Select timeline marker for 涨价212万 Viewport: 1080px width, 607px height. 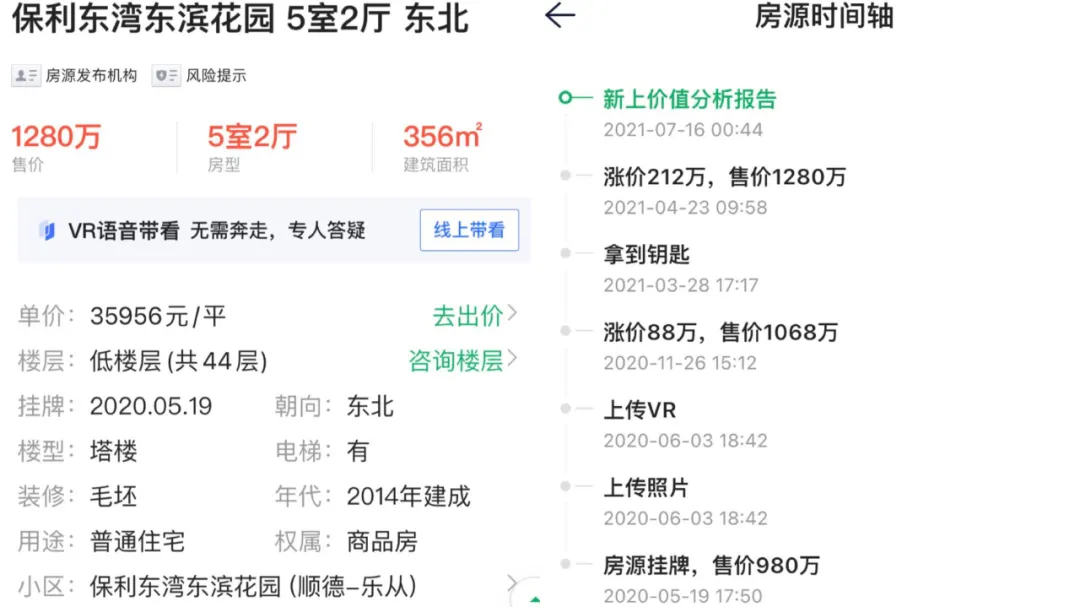[x=565, y=176]
